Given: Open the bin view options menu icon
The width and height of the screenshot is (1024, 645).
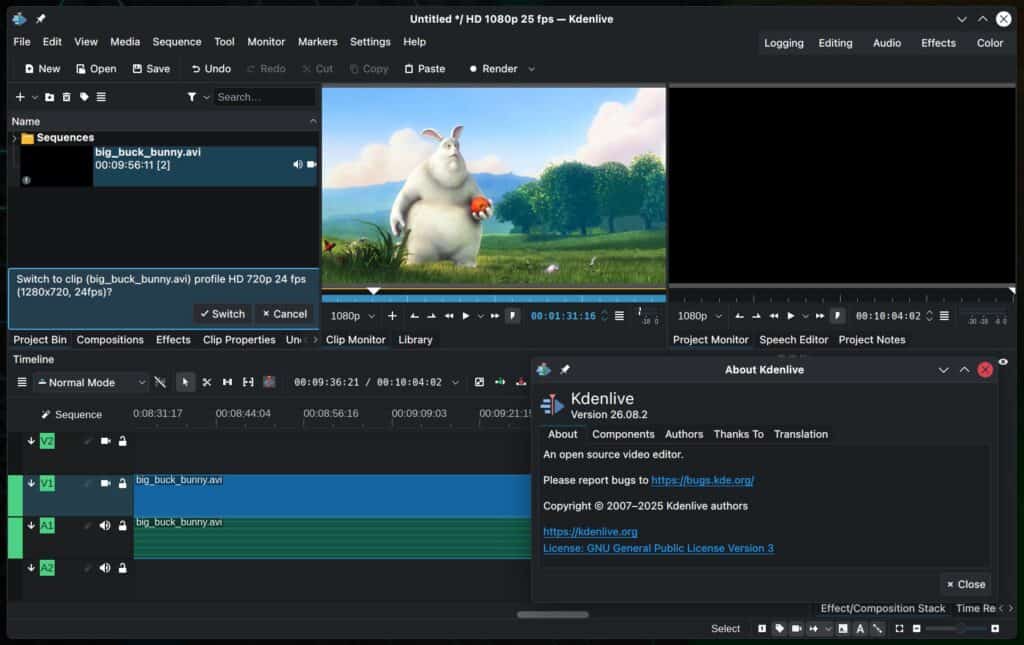Looking at the screenshot, I should (101, 97).
